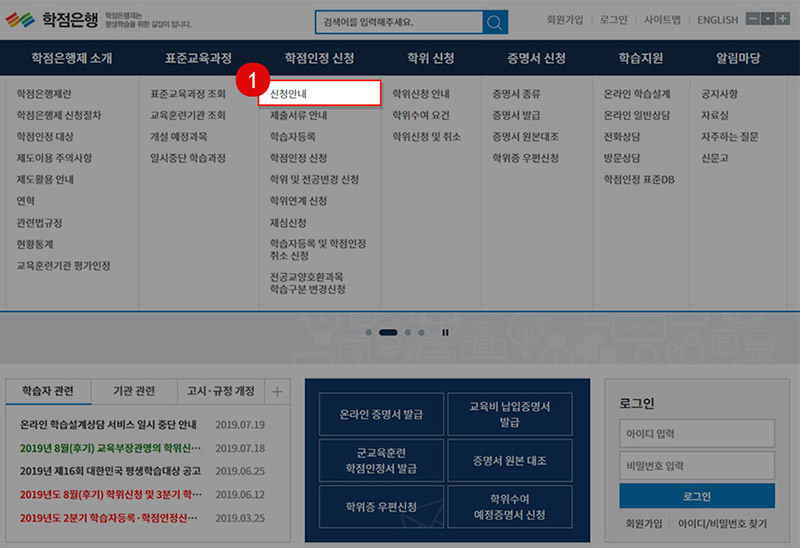The height and width of the screenshot is (548, 800).
Task: Click the zoom reset dot icon
Action: tap(768, 20)
